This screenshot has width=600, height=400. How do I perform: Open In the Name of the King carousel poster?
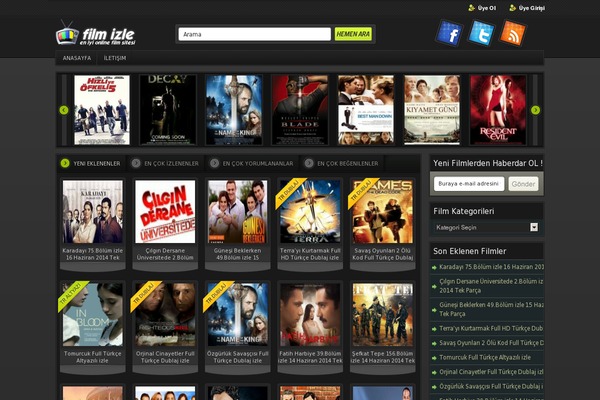[x=234, y=110]
